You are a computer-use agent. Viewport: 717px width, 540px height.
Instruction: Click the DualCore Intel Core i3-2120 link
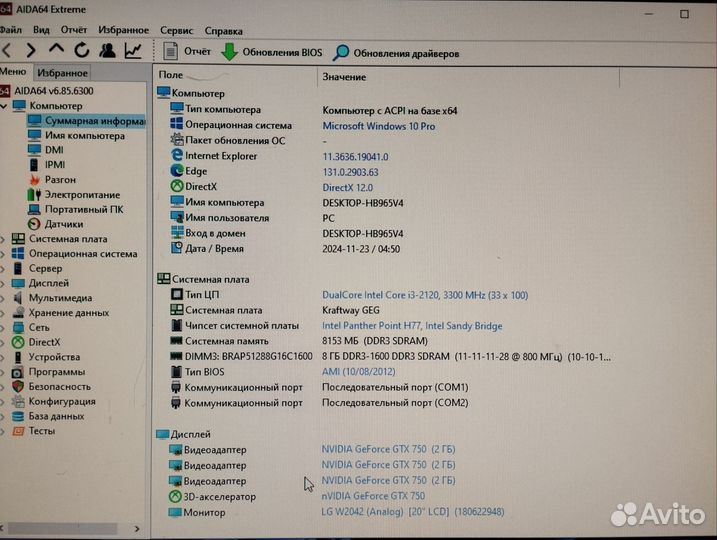point(425,295)
